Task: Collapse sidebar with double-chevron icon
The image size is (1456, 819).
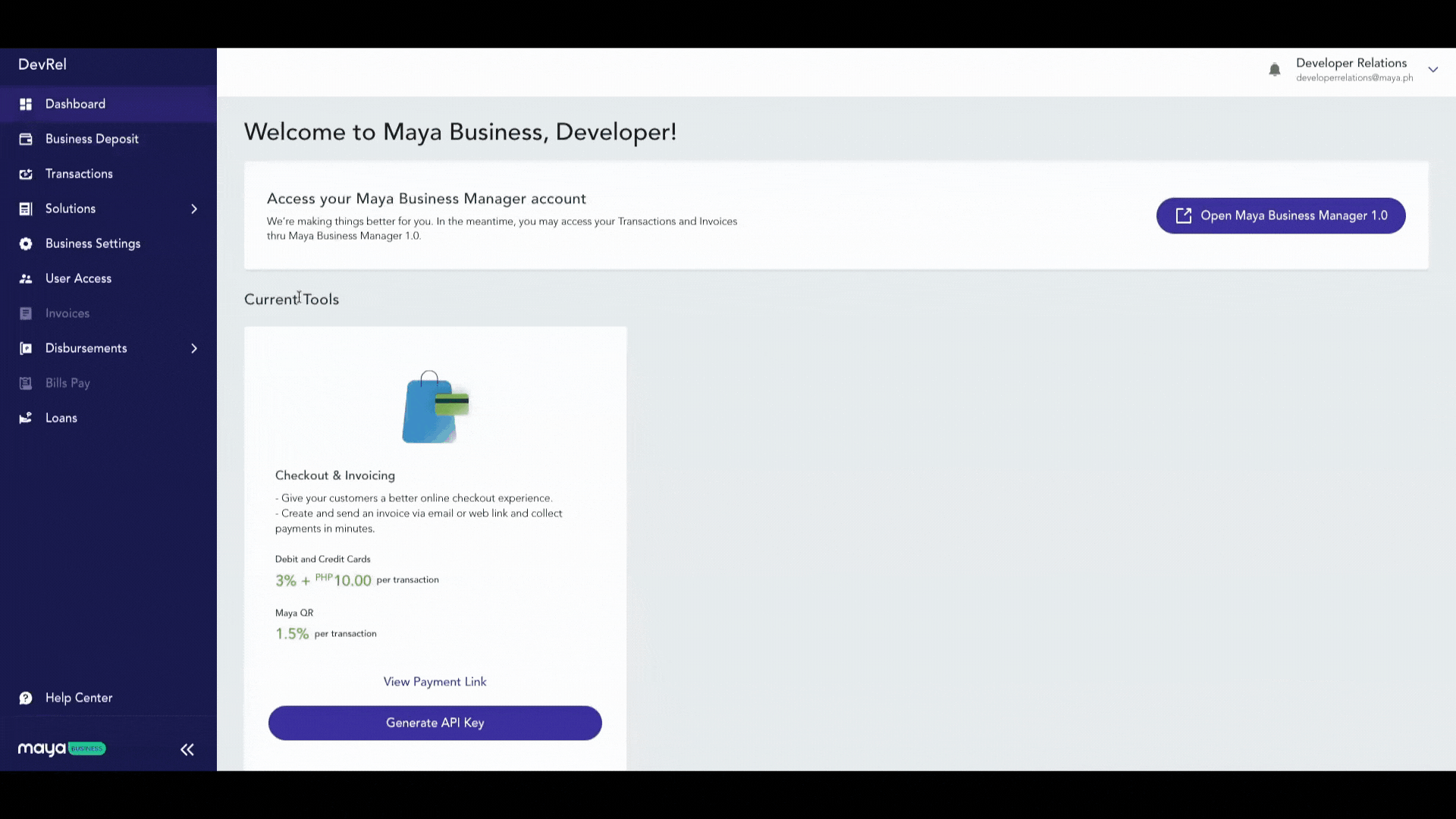Action: coord(187,749)
